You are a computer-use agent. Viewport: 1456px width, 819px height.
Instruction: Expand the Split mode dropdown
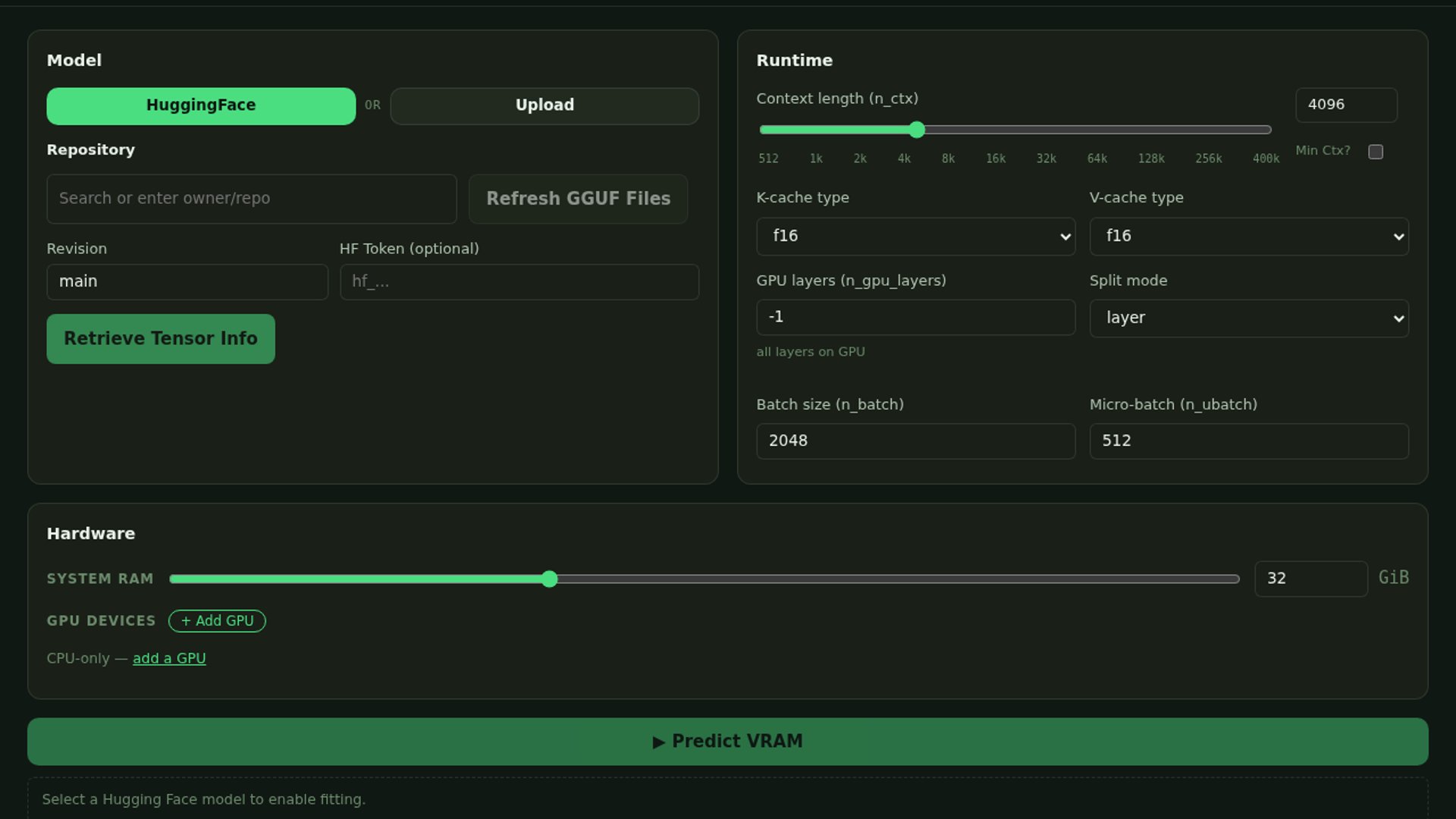click(x=1248, y=318)
